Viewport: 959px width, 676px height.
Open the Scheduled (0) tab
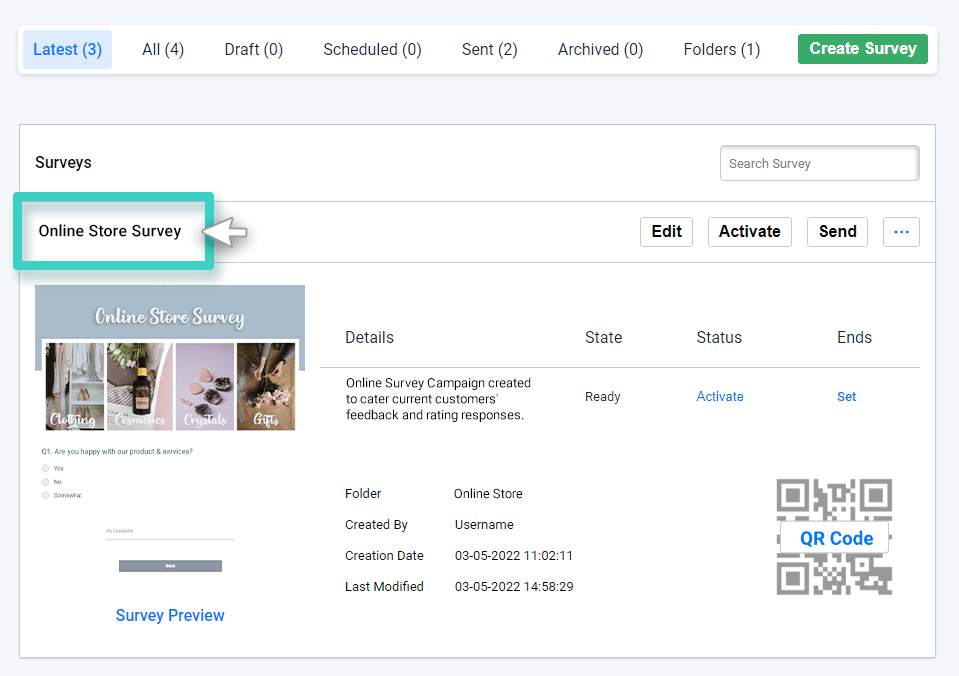click(x=372, y=49)
